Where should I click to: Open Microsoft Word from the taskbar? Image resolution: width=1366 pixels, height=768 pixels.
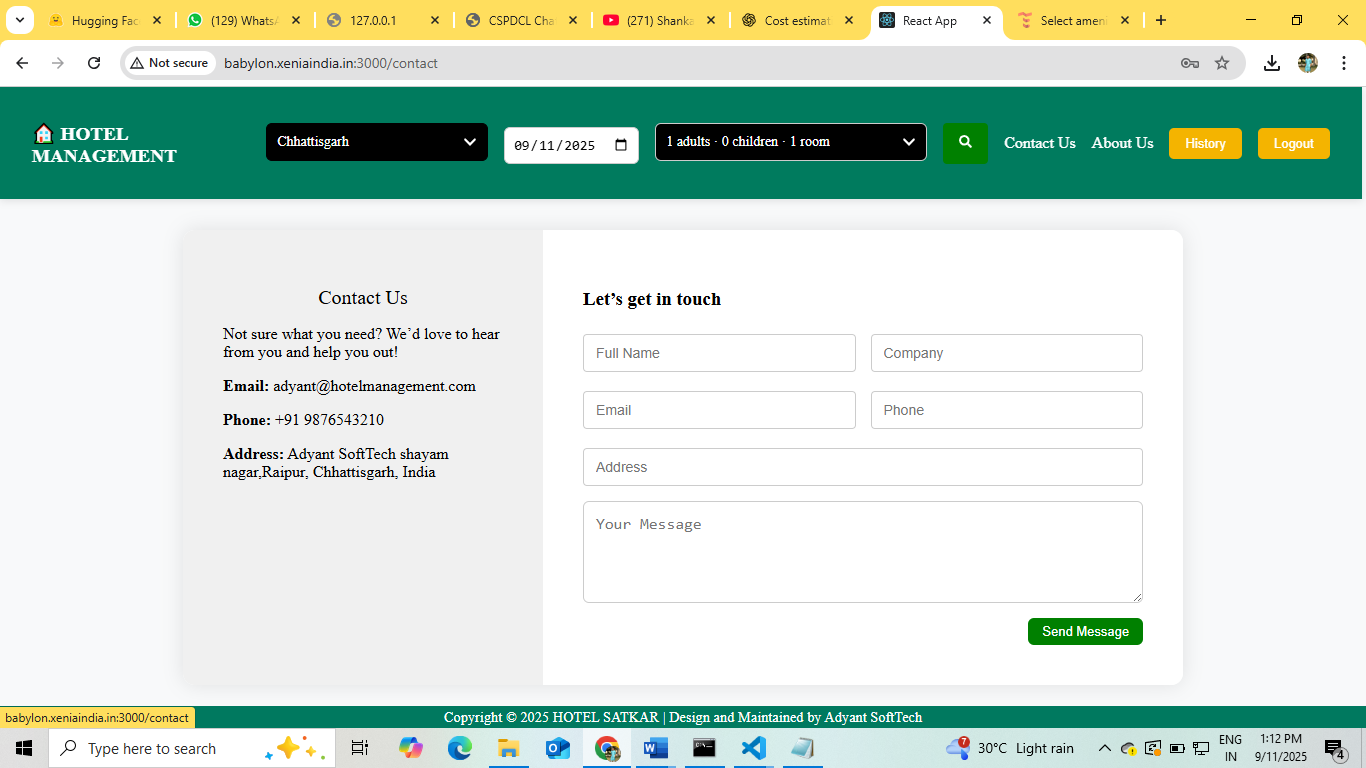pyautogui.click(x=655, y=748)
